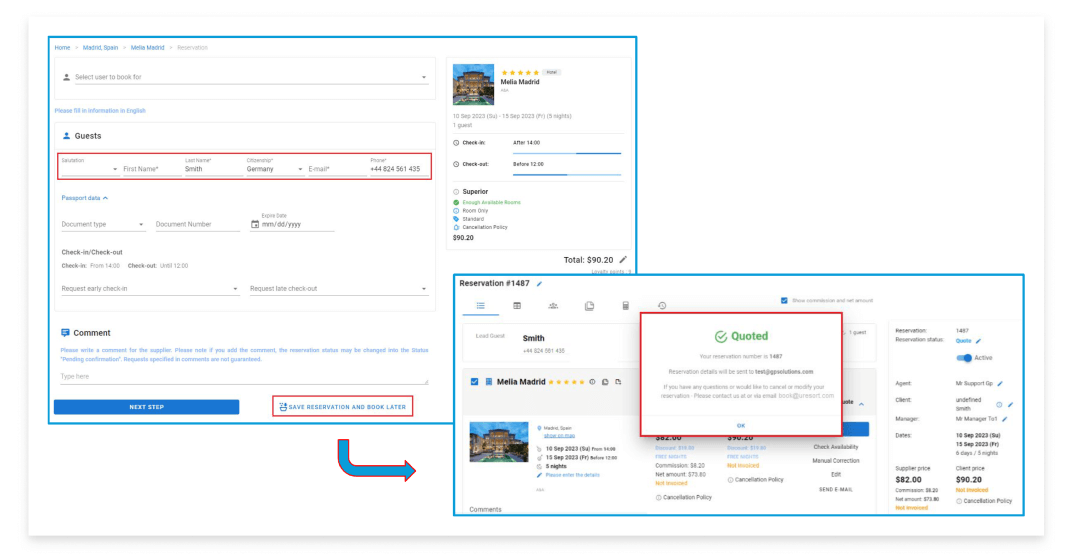
Task: Uncheck the Melia Madrid service checkbox
Action: coord(474,382)
